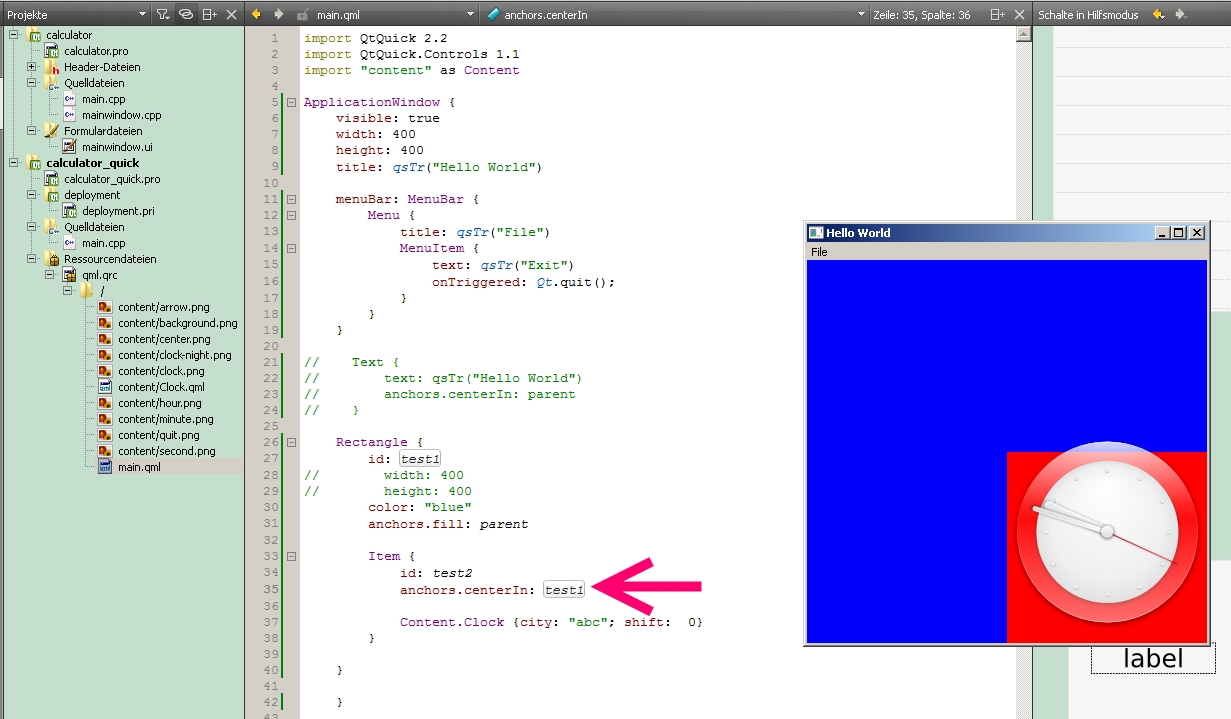Open mainwindow.ui form file
The height and width of the screenshot is (719, 1231).
(117, 147)
